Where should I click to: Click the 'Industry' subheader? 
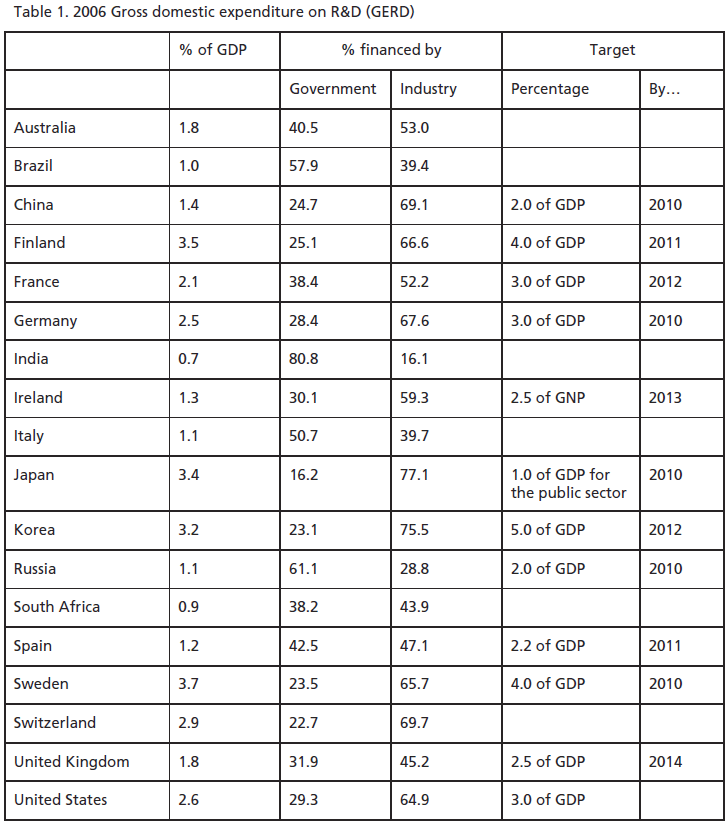pos(428,88)
